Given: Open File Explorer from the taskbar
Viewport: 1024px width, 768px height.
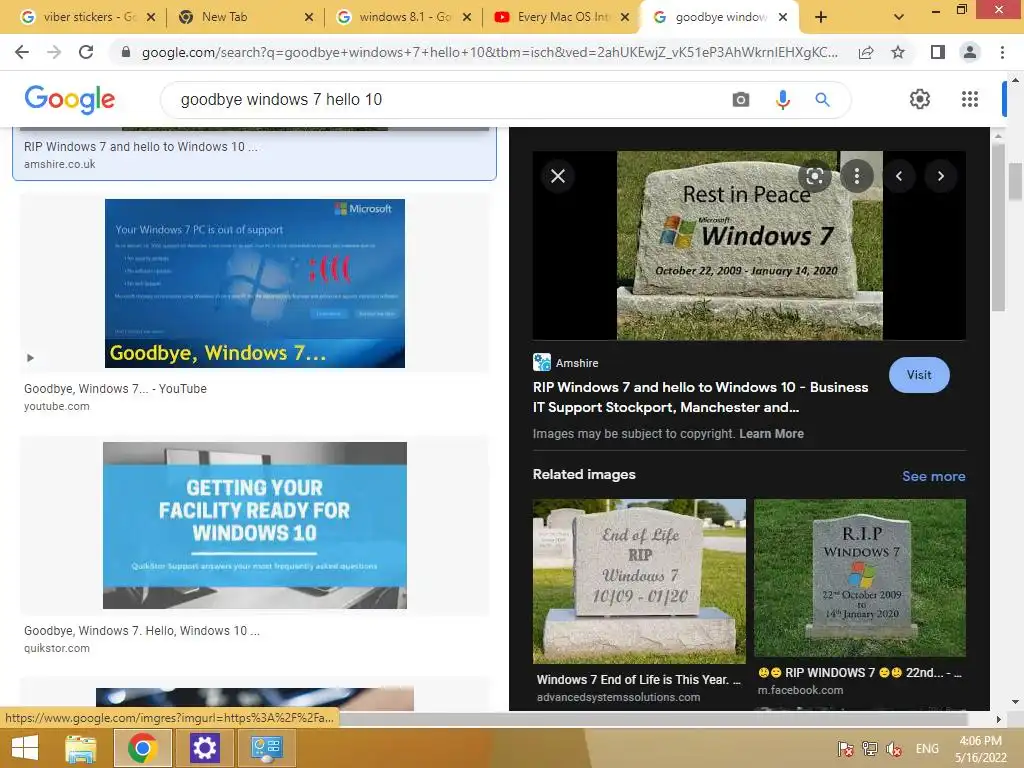Looking at the screenshot, I should point(81,748).
